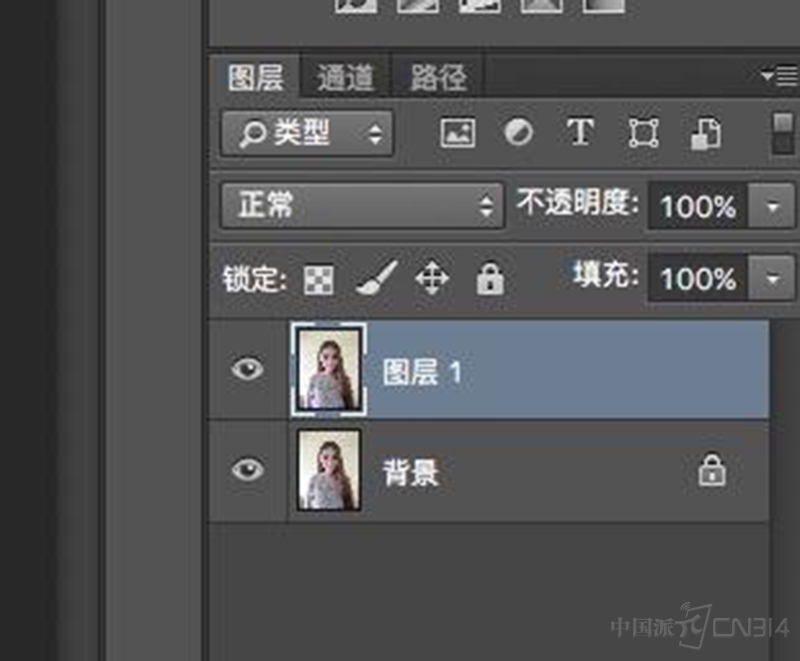Screen dimensions: 800x661
Task: Open the 填充 value dropdown arrow
Action: click(x=775, y=278)
